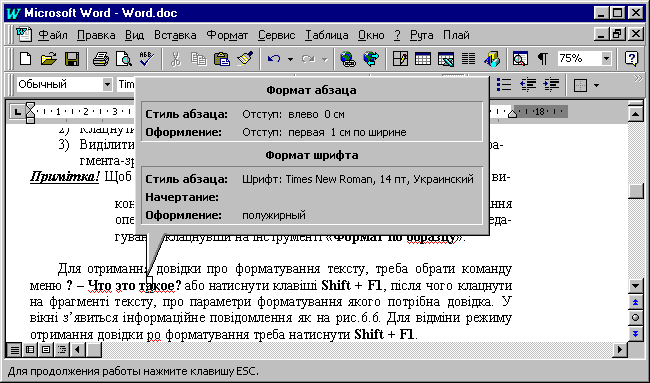Click the Office Assistant help icon

coord(631,59)
